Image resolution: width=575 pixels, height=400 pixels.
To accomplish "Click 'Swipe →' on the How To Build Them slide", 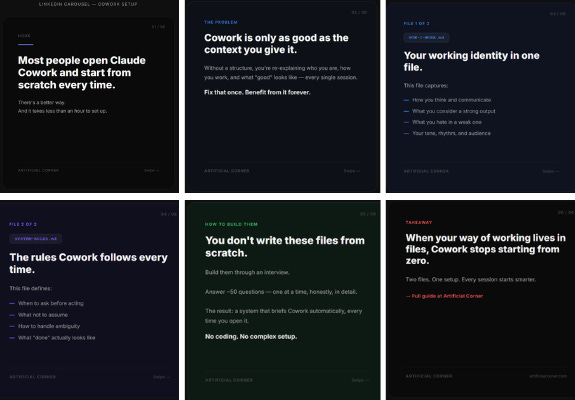I will 360,380.
